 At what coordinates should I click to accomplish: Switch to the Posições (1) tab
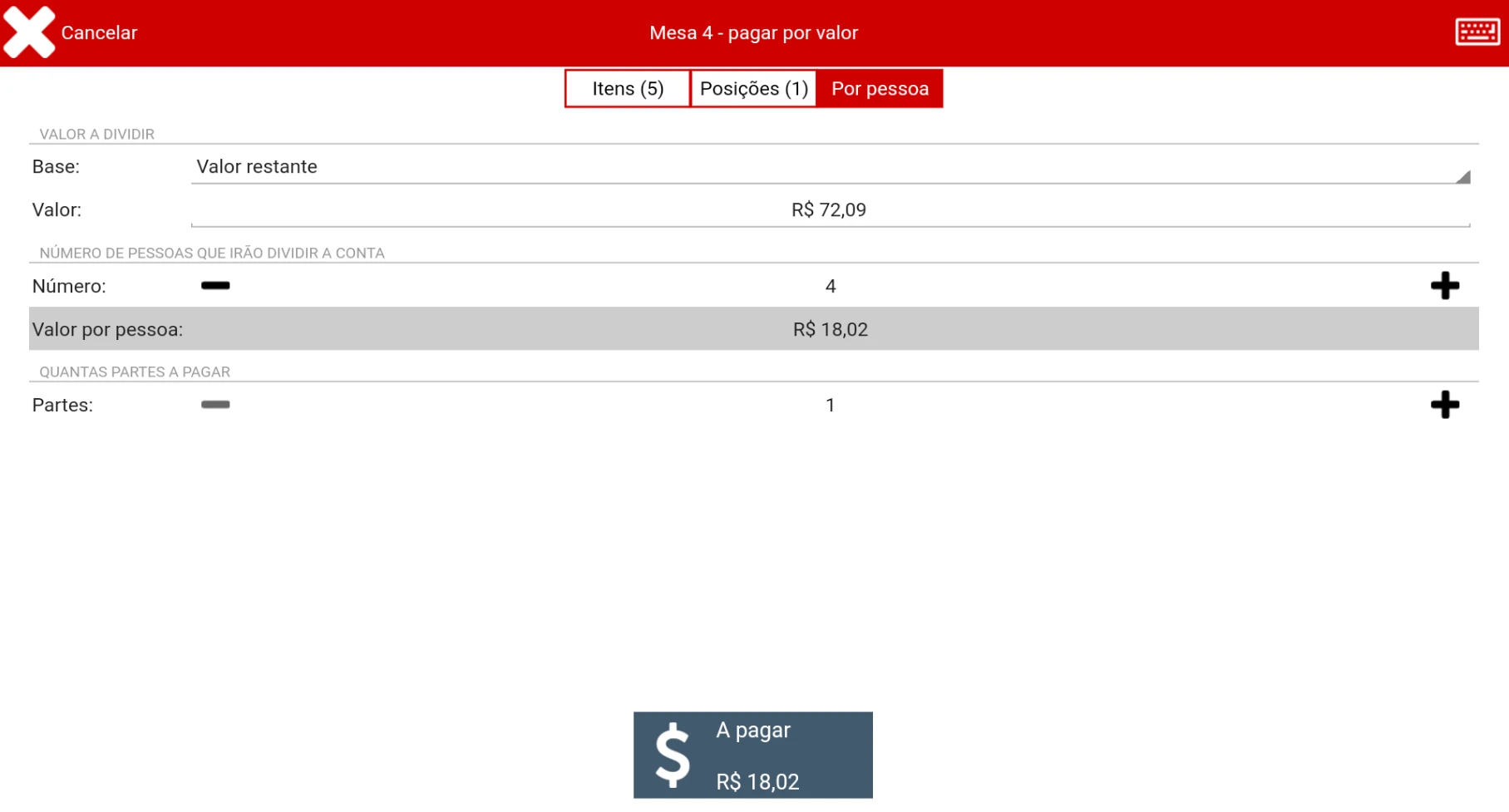(753, 89)
